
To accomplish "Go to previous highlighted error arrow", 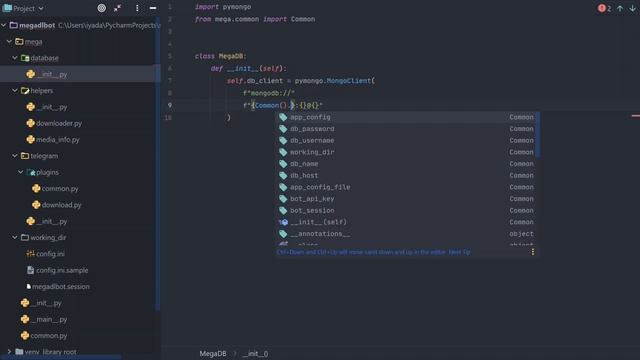I will pos(620,8).
